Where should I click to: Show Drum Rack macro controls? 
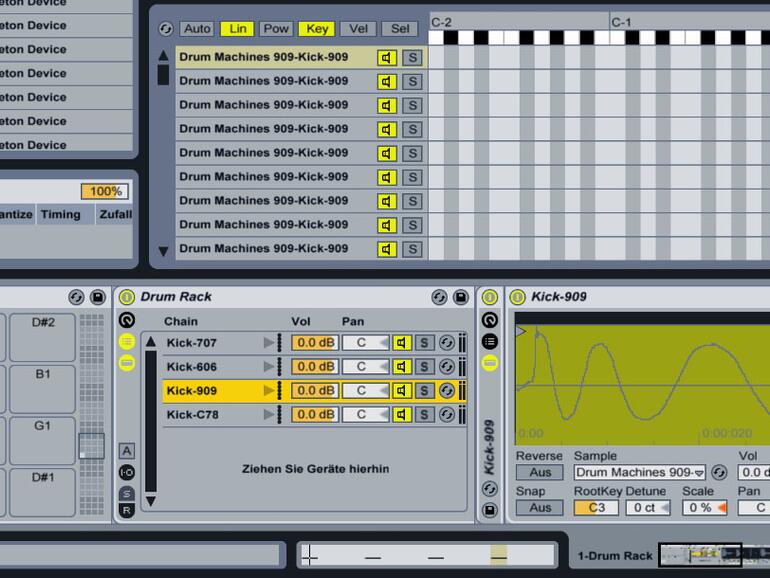click(x=127, y=320)
